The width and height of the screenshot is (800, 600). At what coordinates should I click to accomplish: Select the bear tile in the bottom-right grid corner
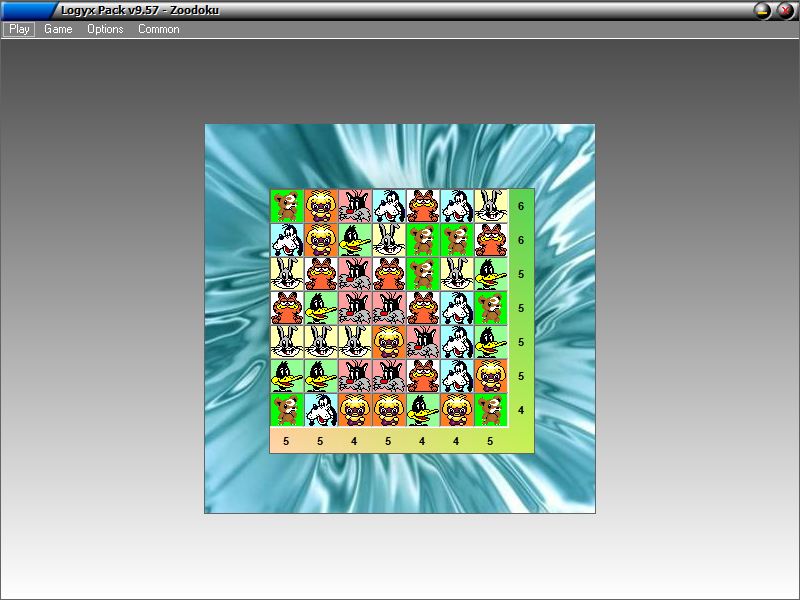pos(491,410)
